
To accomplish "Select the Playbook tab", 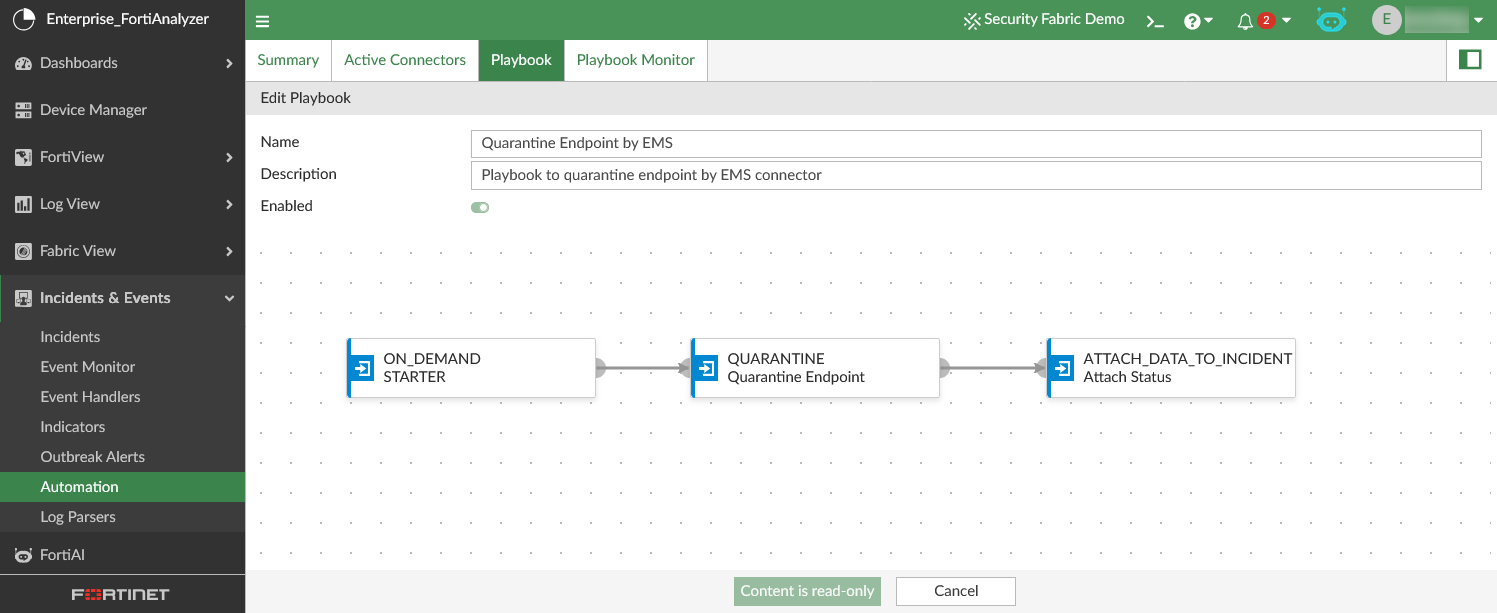I will [521, 60].
